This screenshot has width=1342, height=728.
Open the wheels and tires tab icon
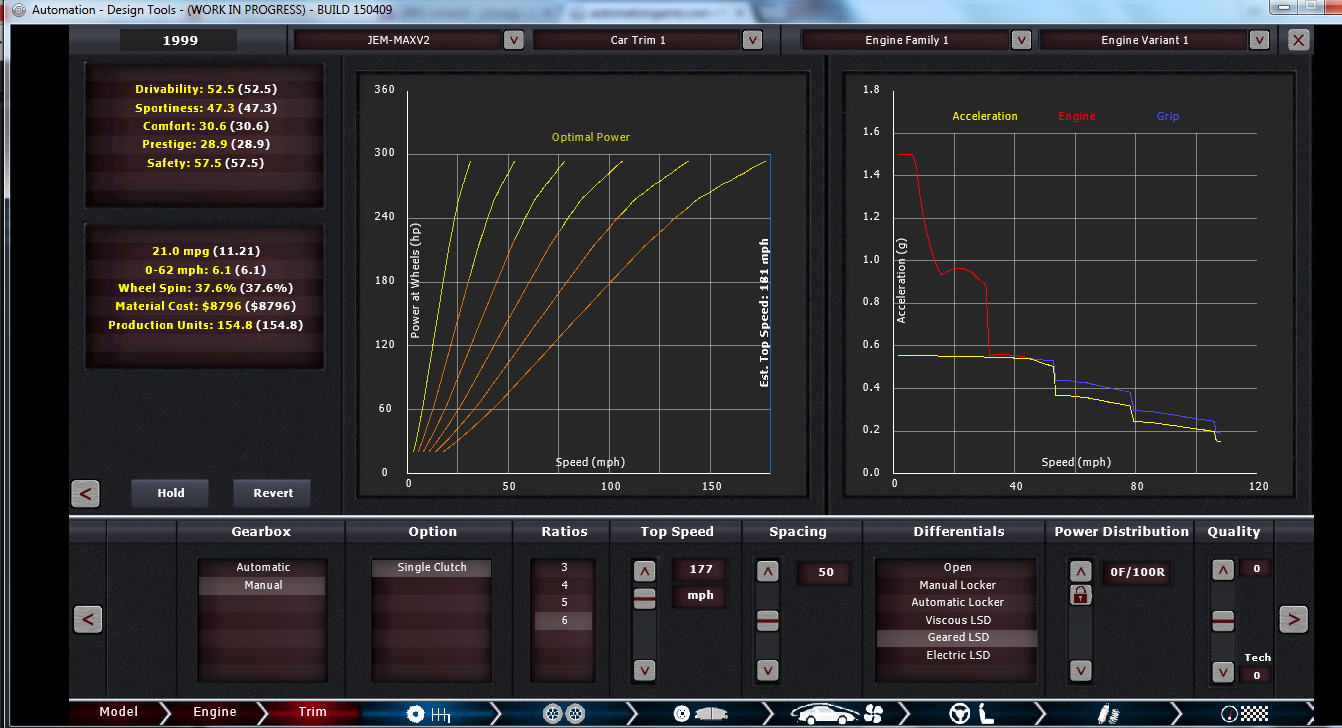(x=563, y=713)
